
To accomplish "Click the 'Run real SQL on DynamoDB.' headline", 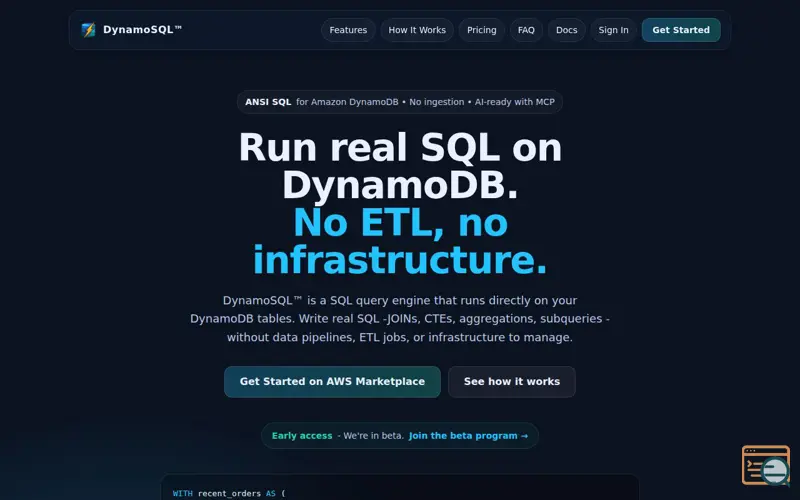I will 400,166.
